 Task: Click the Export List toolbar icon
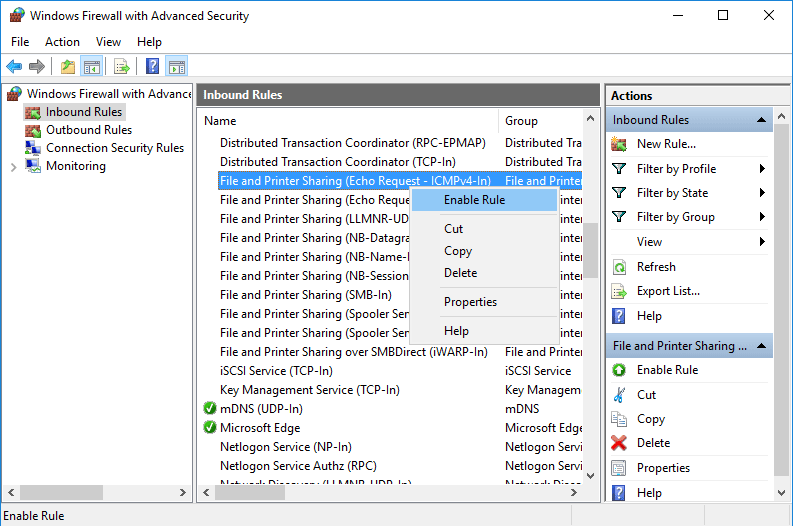pyautogui.click(x=122, y=66)
